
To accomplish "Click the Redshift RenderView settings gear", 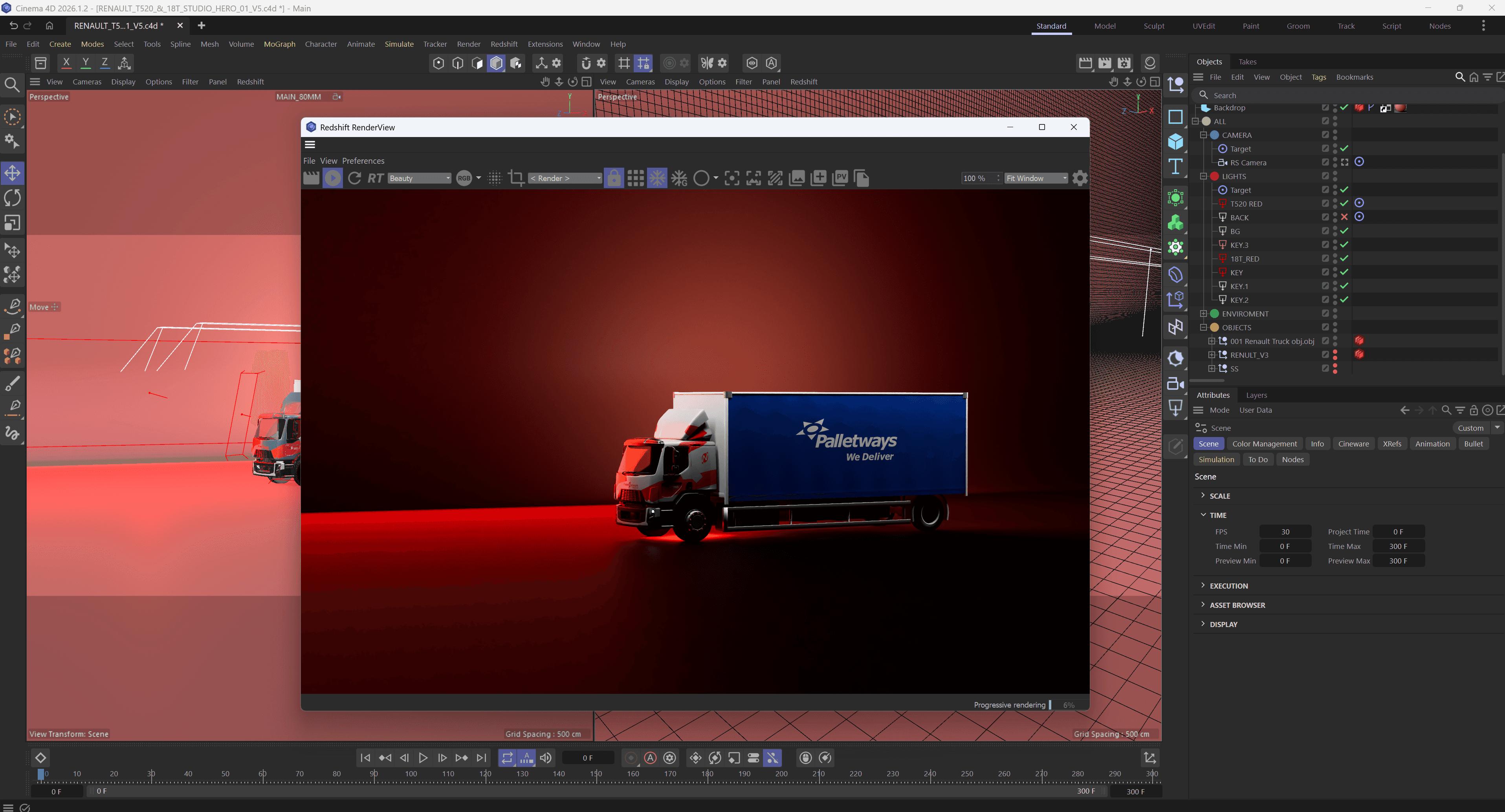I will click(x=1080, y=178).
